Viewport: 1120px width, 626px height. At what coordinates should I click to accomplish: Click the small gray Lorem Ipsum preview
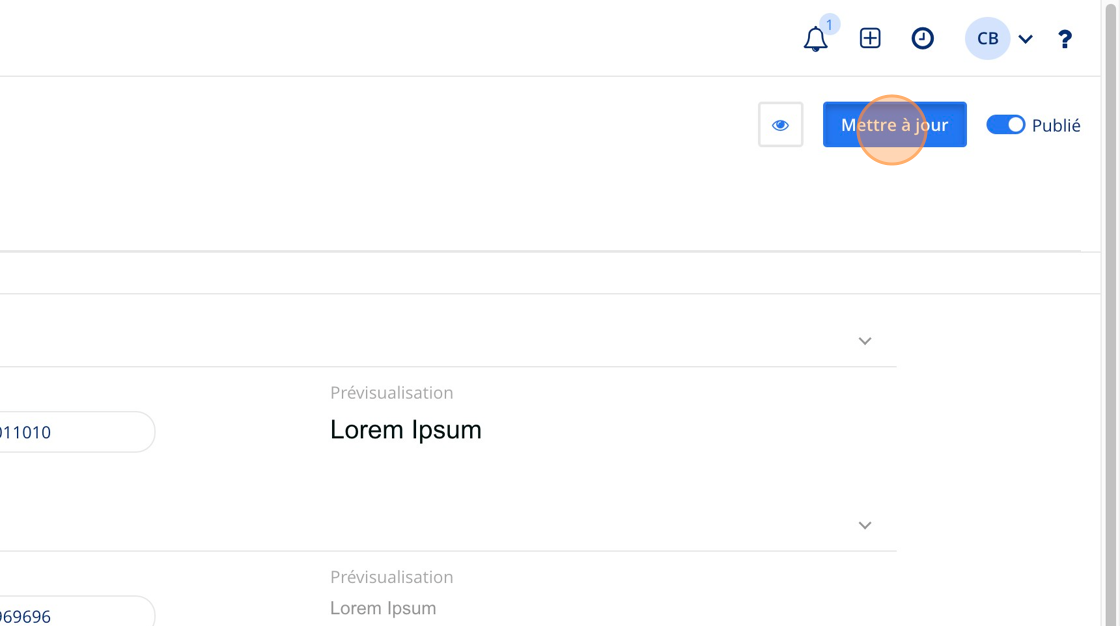tap(383, 608)
